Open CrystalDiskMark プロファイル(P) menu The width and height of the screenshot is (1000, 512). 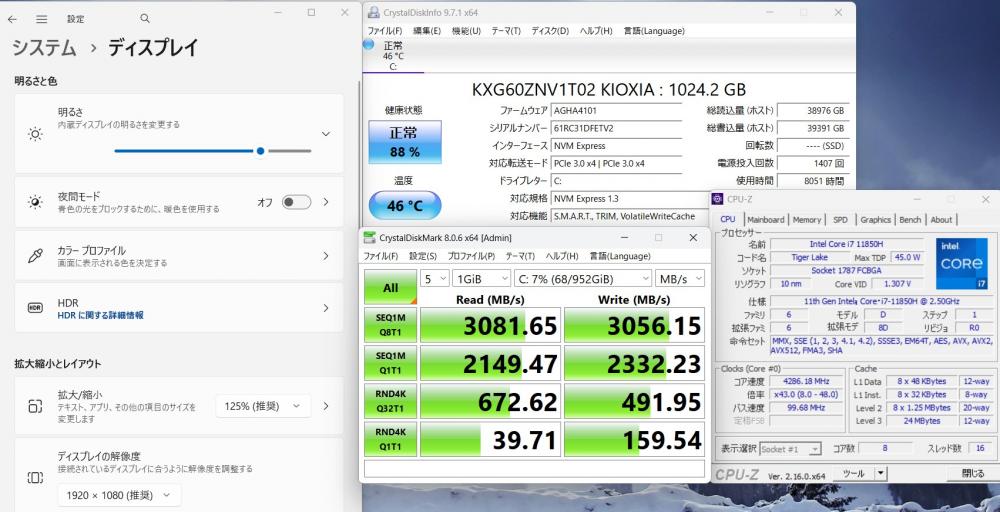pos(471,256)
